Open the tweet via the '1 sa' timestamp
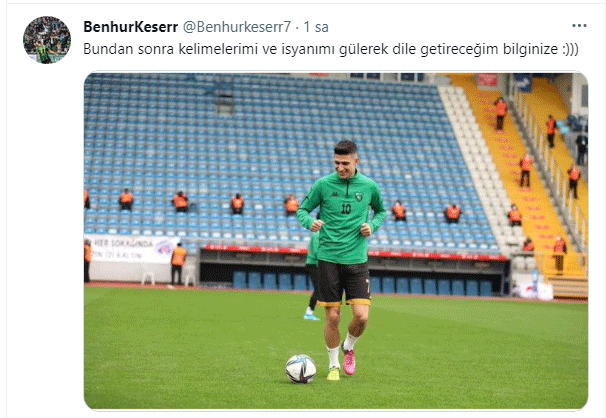 (x=316, y=27)
